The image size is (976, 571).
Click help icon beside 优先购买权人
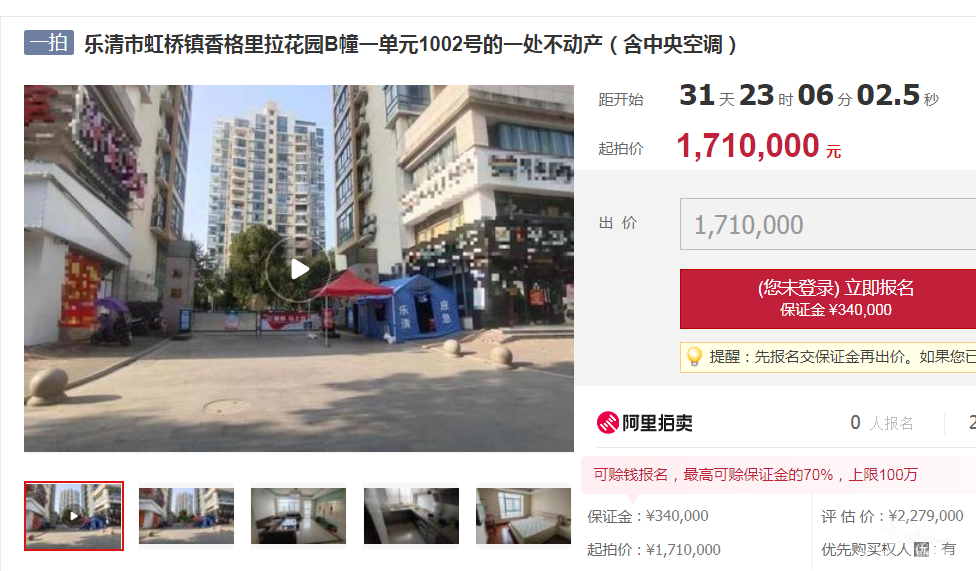pyautogui.click(x=921, y=549)
